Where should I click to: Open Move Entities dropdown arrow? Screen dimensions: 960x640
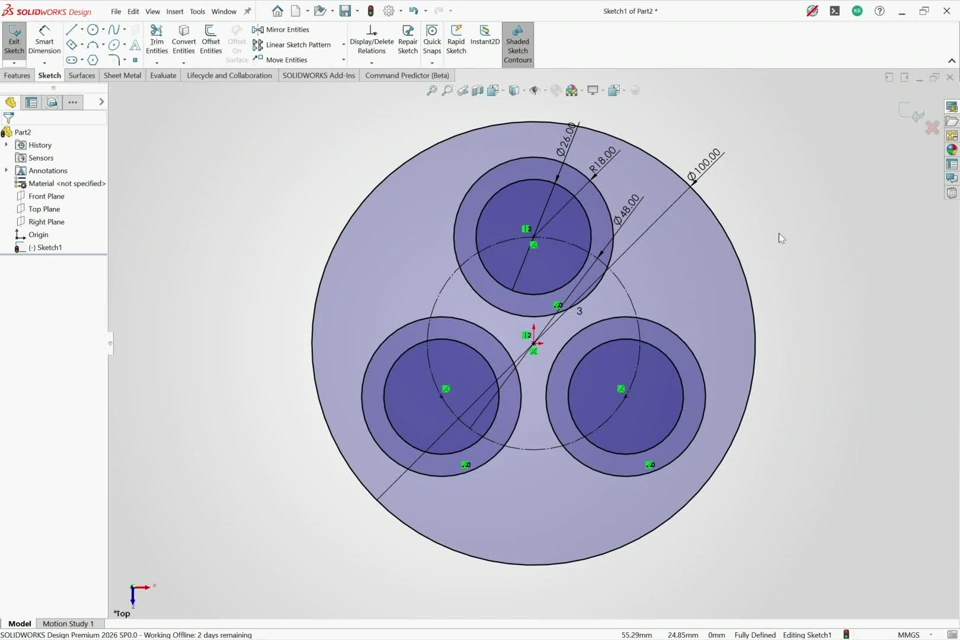click(x=343, y=60)
